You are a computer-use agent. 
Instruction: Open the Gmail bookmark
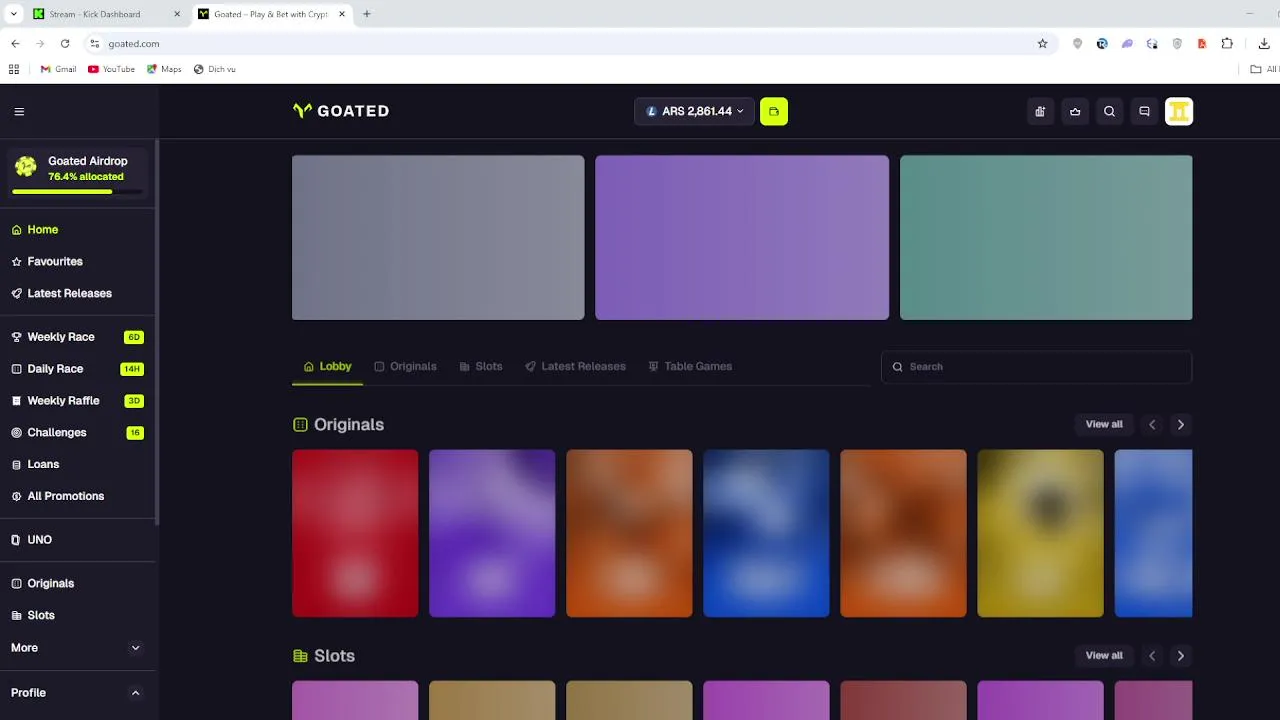(x=58, y=69)
